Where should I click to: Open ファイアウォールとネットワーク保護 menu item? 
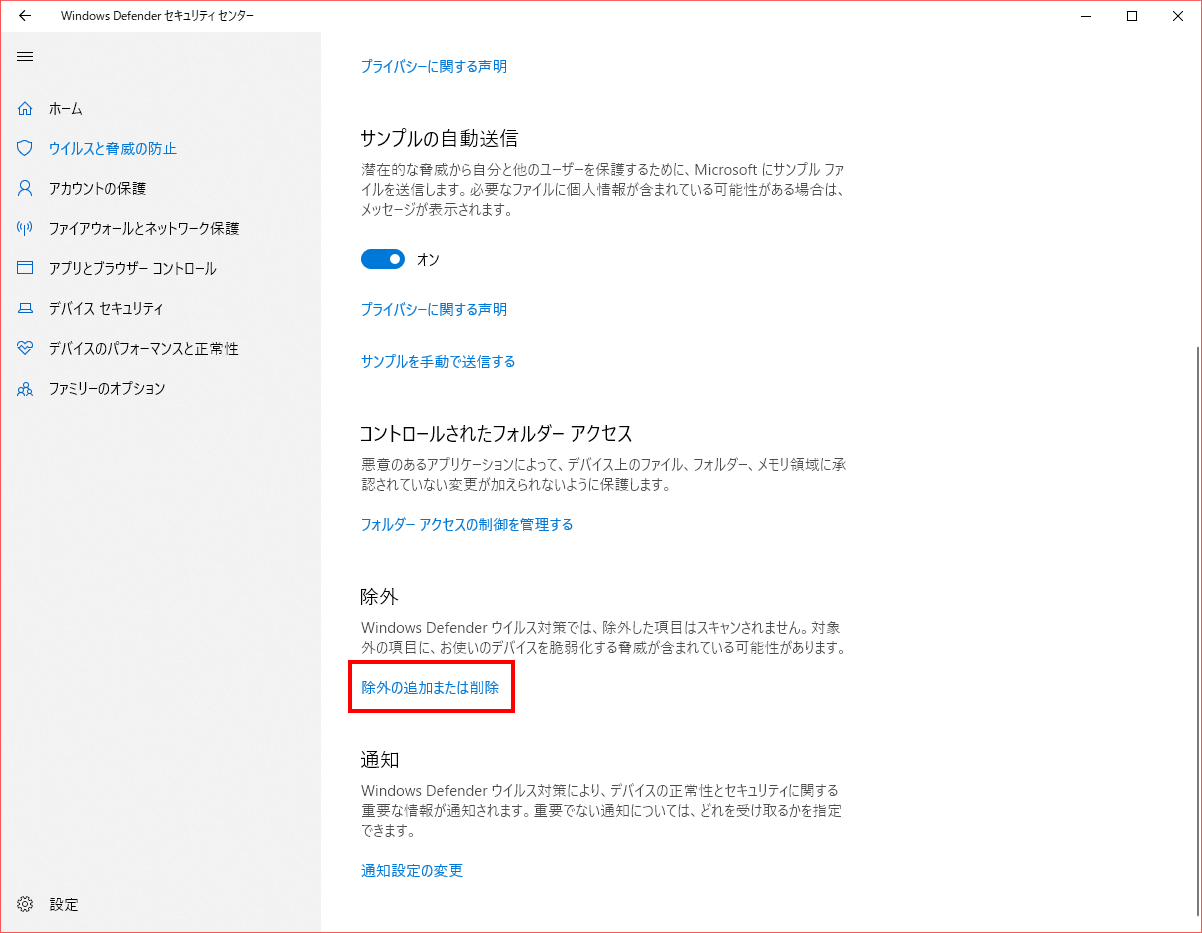tap(144, 228)
